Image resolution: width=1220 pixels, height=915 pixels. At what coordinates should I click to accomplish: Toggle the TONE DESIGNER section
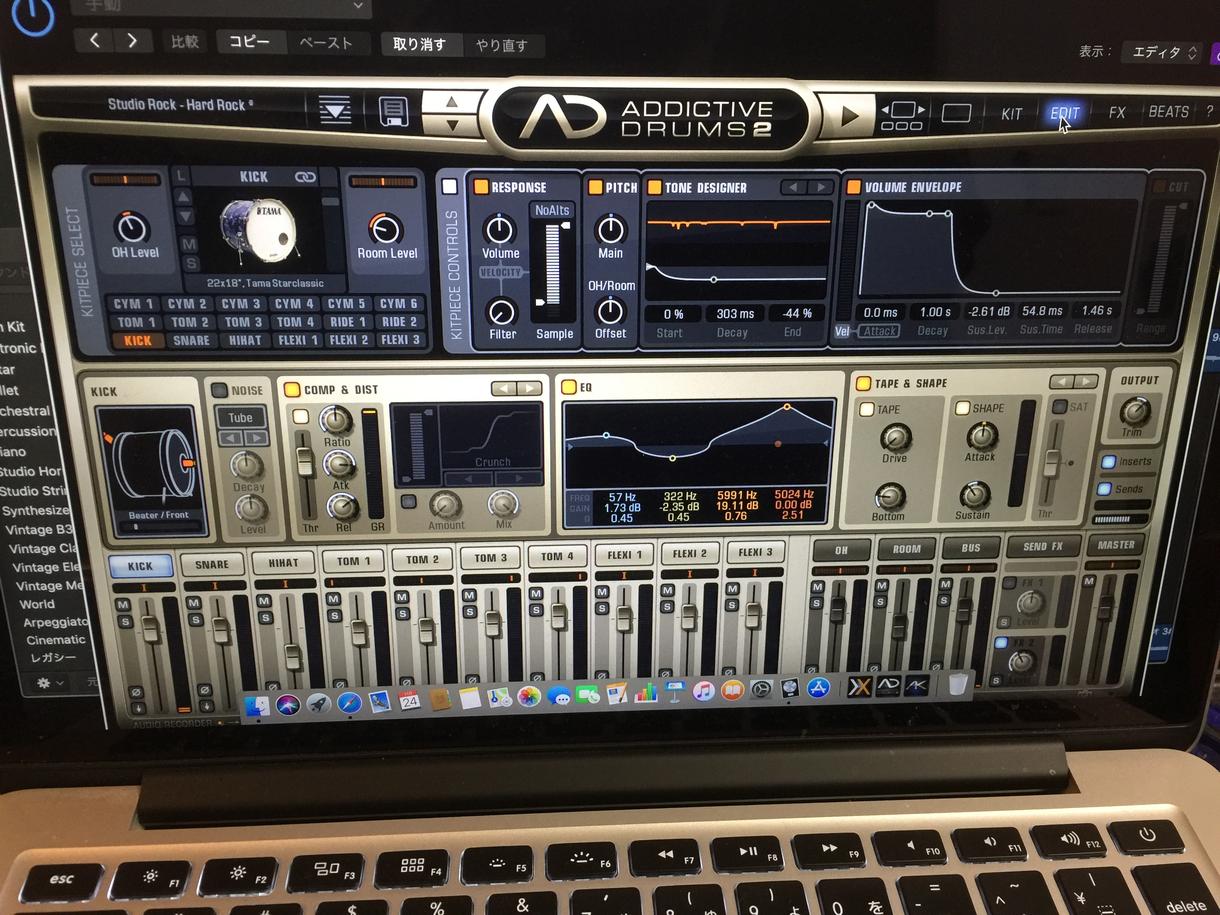point(655,187)
